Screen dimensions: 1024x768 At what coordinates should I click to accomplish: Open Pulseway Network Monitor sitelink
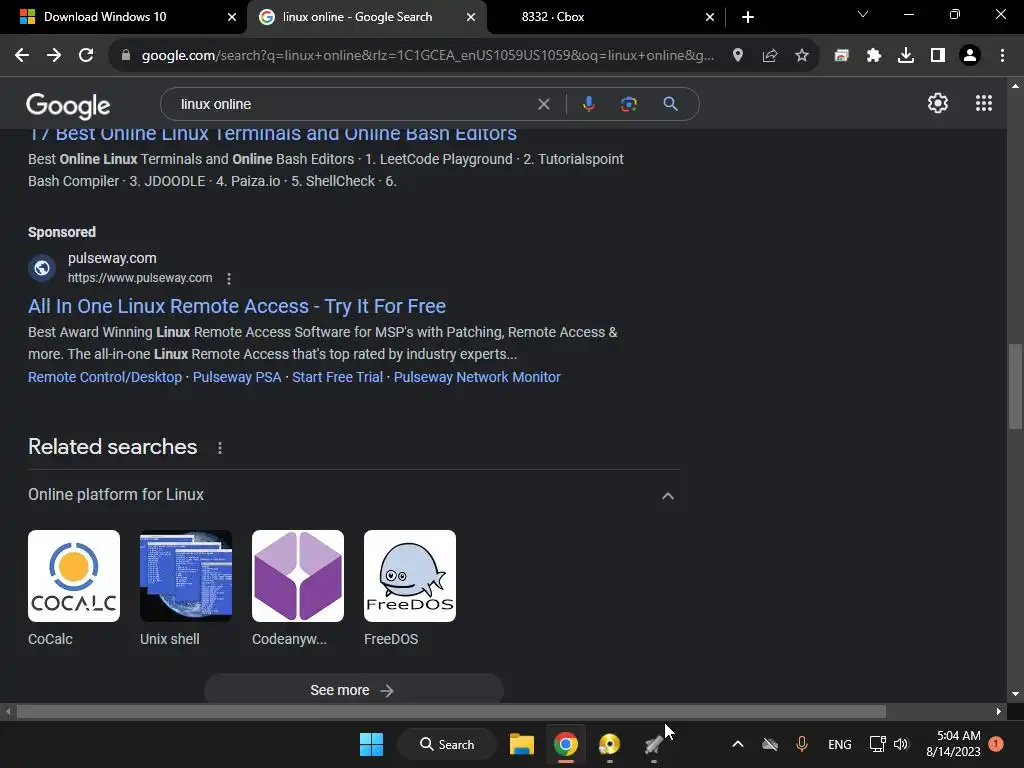(477, 377)
